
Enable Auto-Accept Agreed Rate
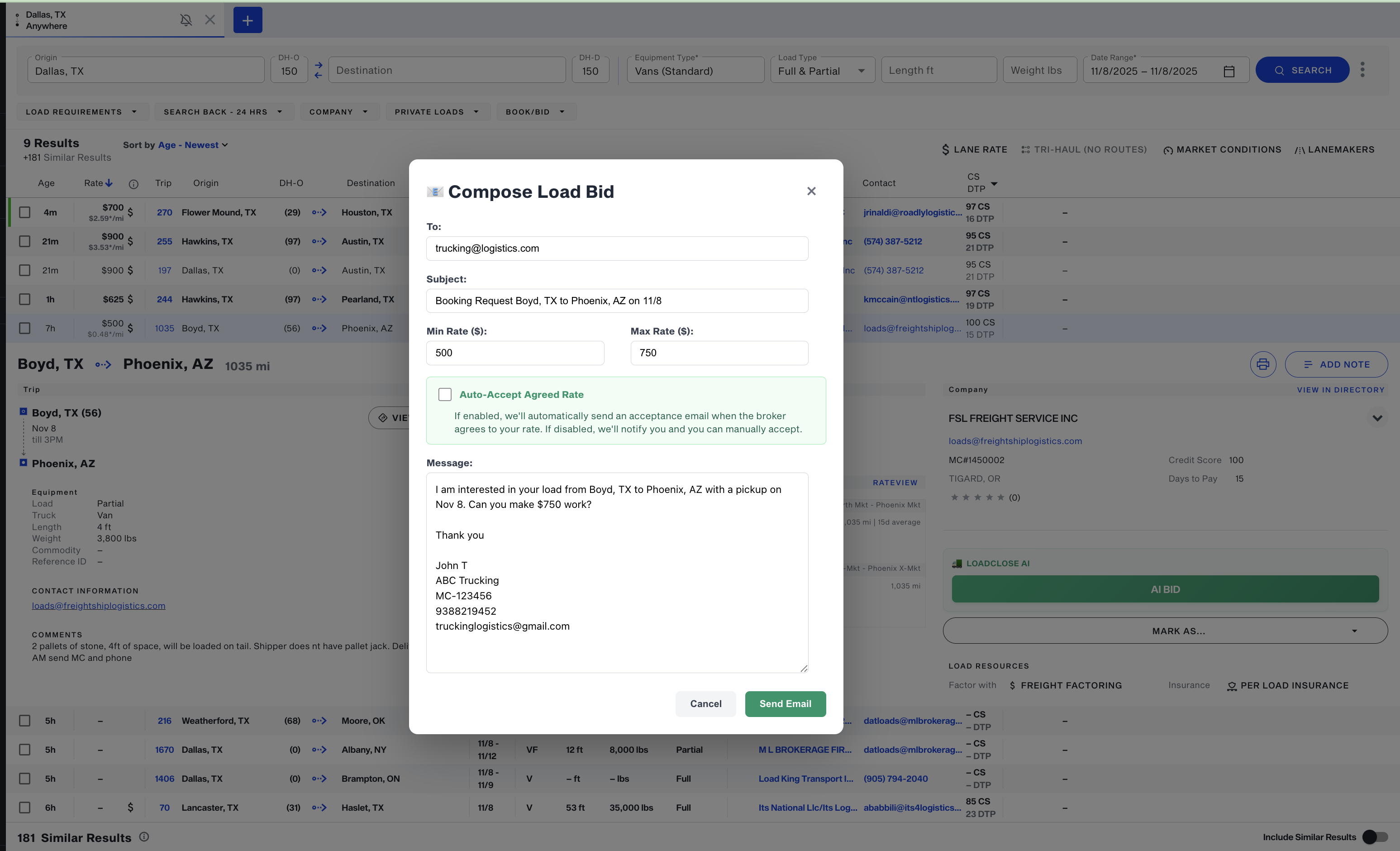(x=445, y=394)
